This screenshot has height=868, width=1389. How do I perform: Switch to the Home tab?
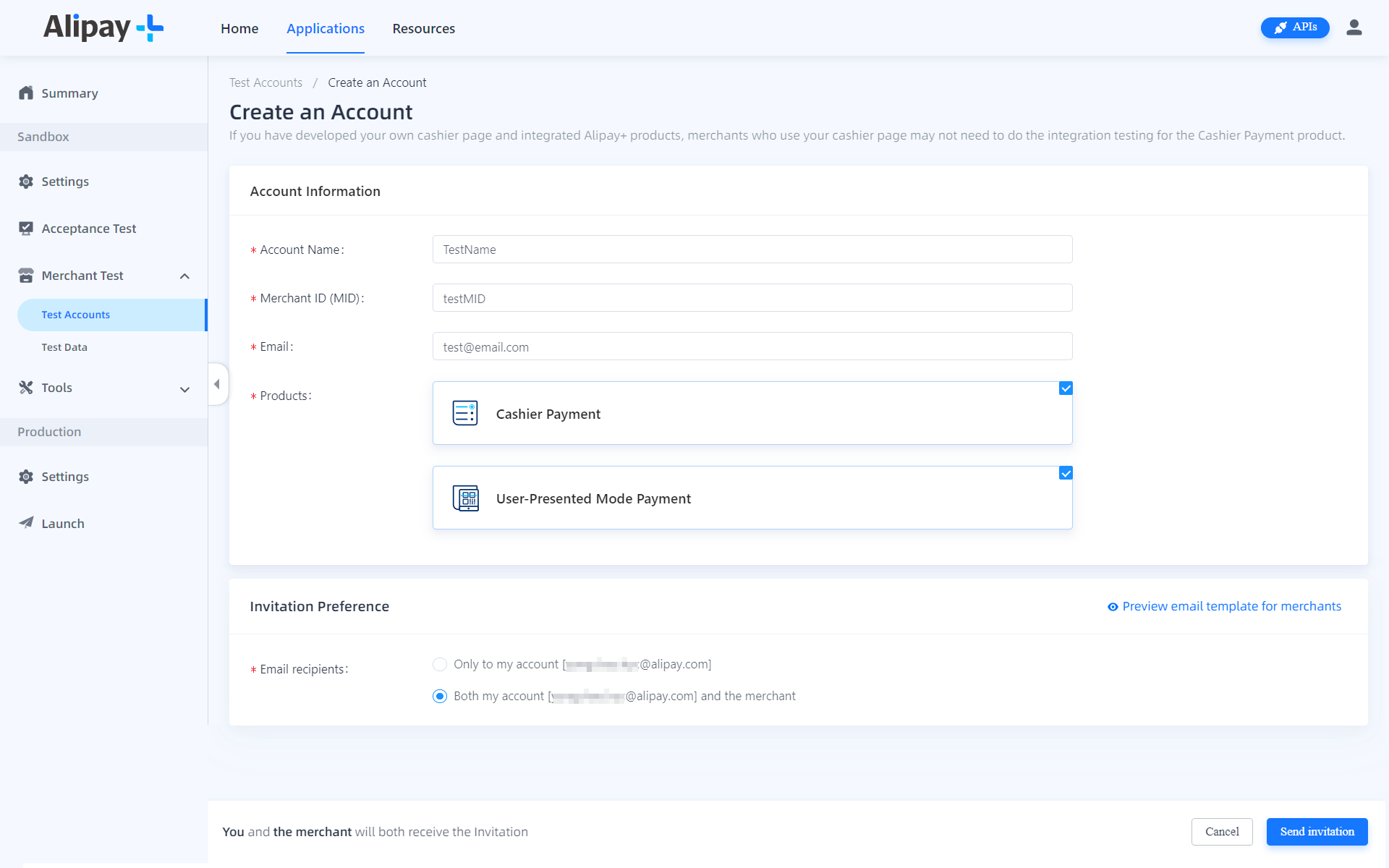(239, 28)
